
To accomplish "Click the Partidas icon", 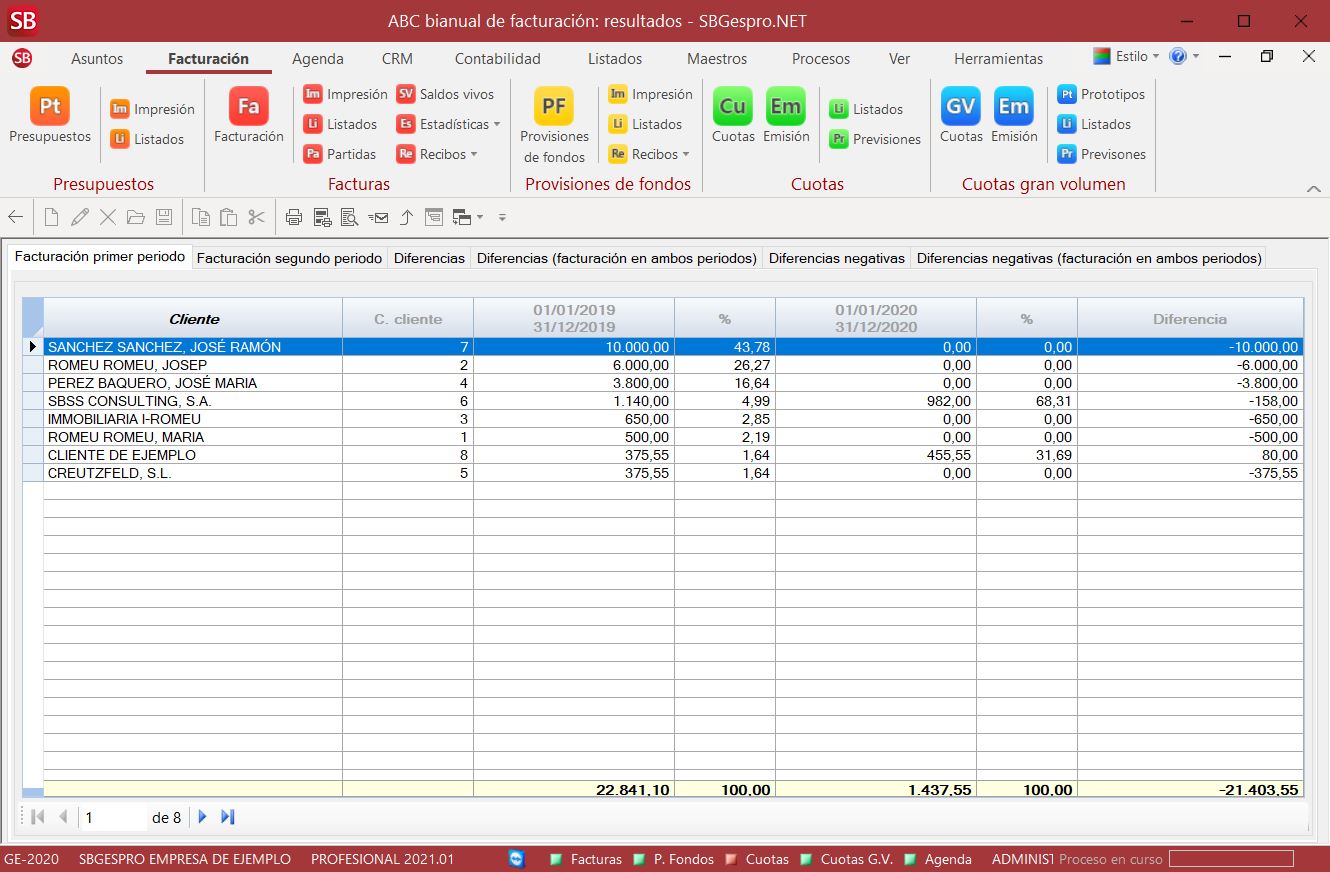I will click(340, 154).
